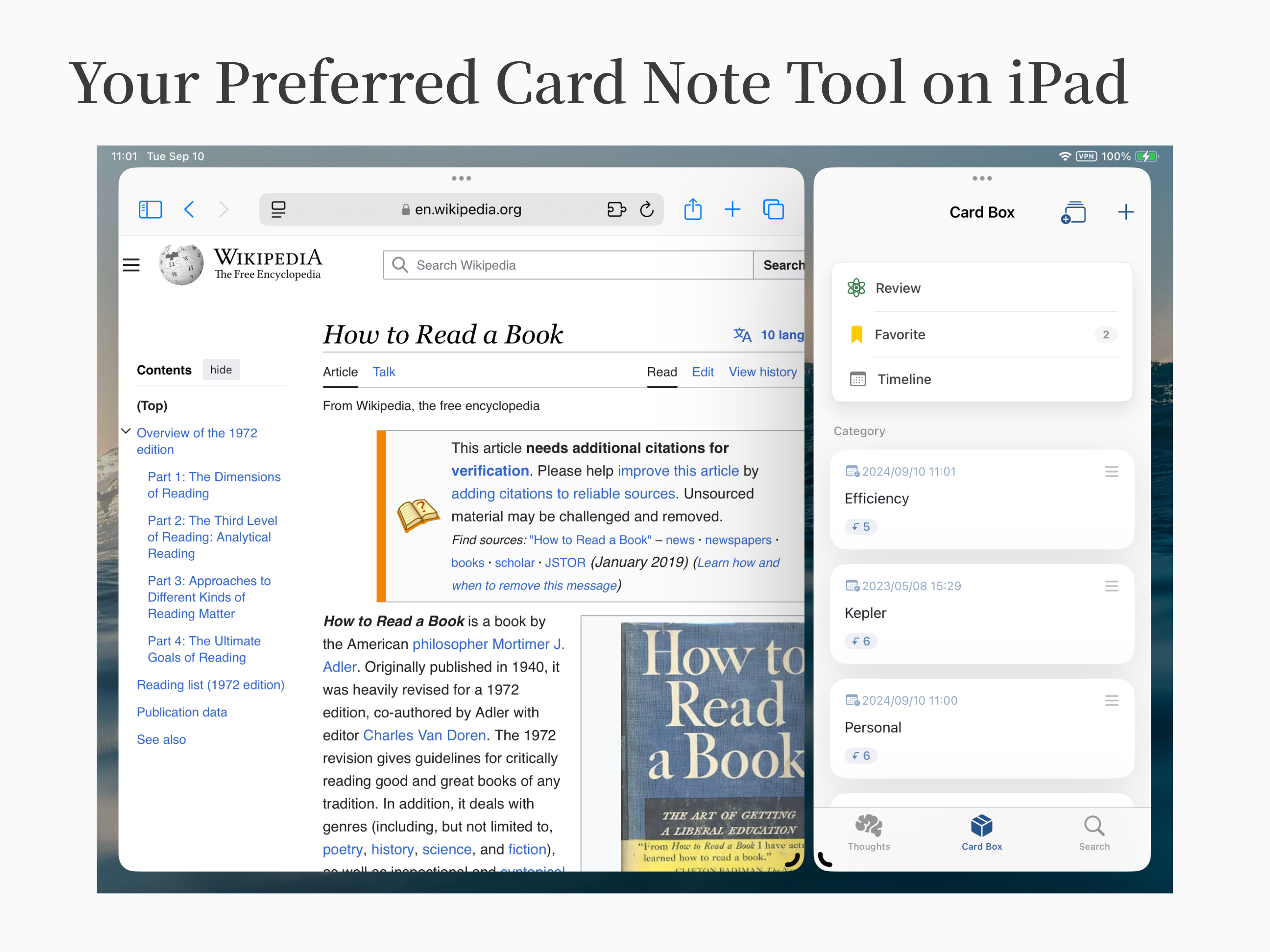Reload the Wikipedia page
This screenshot has height=952, width=1270.
(647, 210)
